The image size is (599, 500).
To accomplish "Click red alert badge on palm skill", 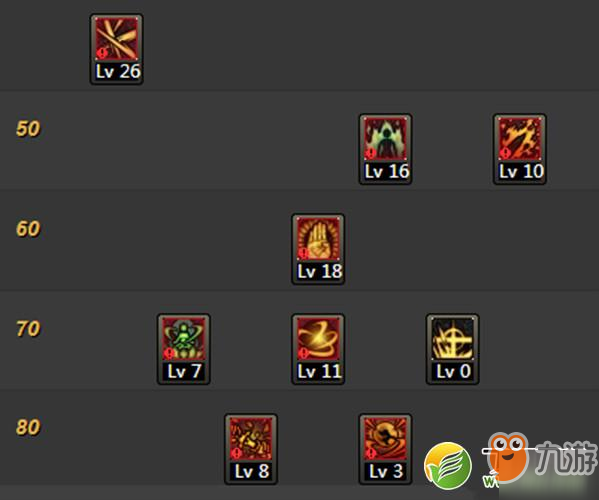I will point(303,253).
